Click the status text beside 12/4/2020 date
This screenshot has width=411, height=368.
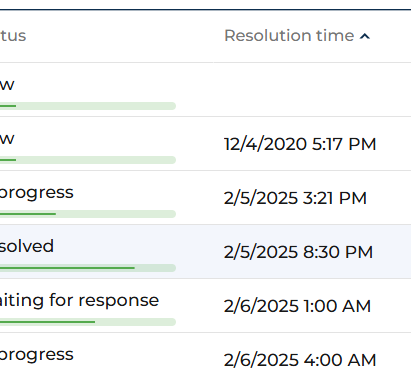[x=7, y=139]
